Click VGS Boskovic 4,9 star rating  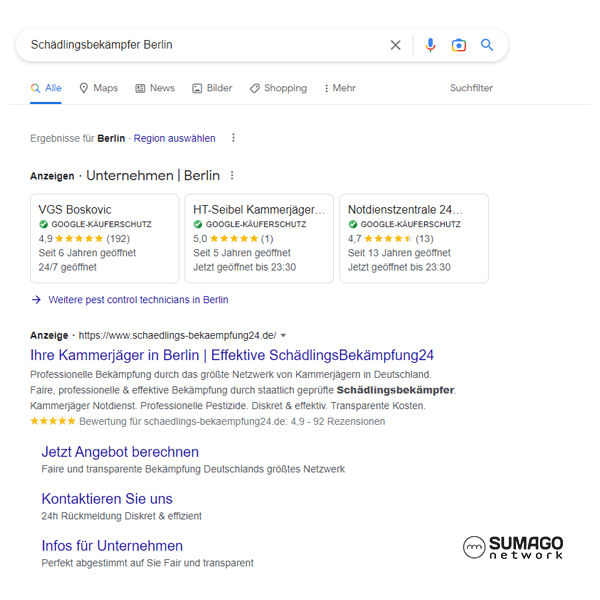point(84,239)
